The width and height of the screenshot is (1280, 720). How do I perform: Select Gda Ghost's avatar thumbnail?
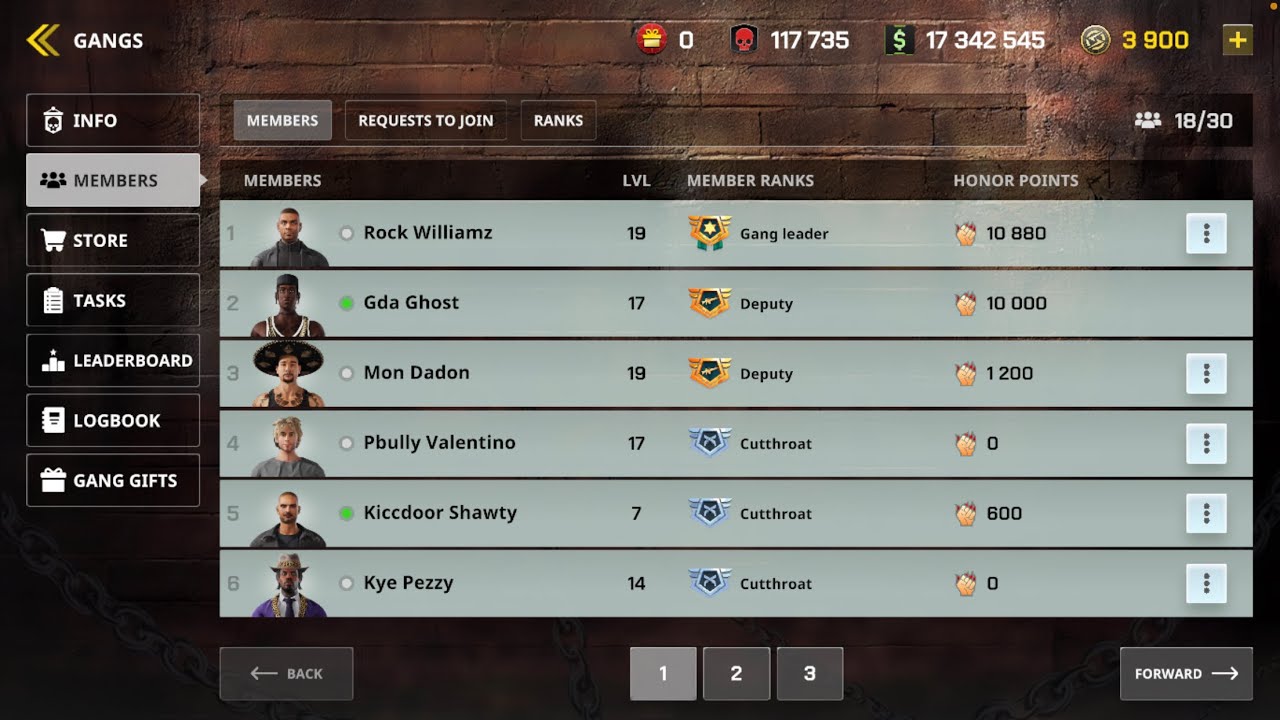coord(288,304)
